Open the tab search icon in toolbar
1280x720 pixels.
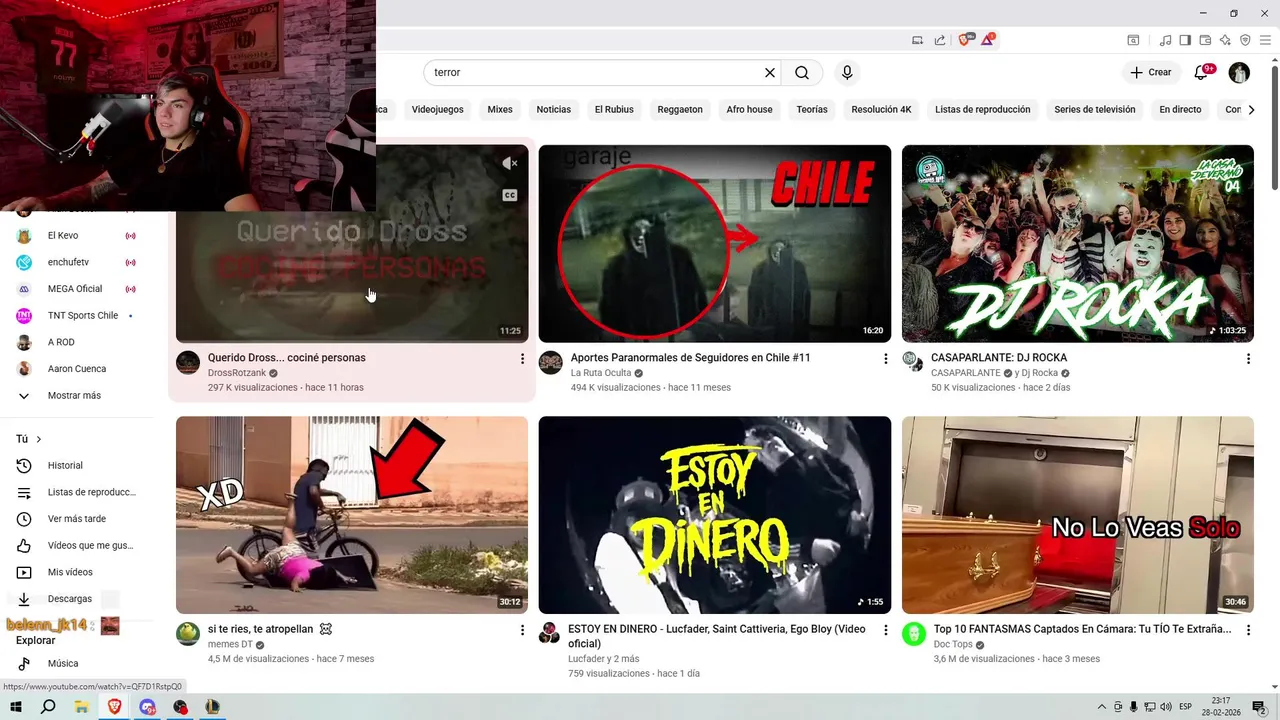(x=1133, y=40)
